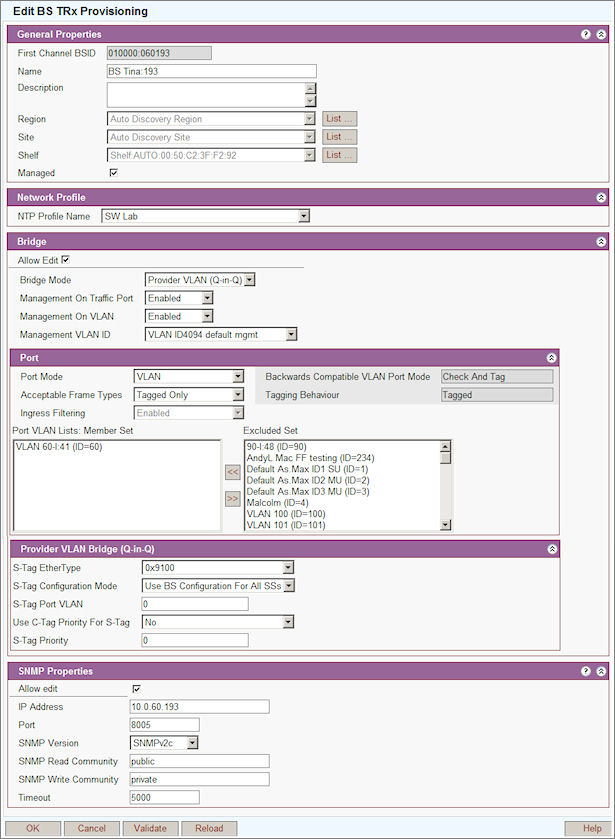
Task: Click the IP Address input field
Action: pyautogui.click(x=199, y=707)
